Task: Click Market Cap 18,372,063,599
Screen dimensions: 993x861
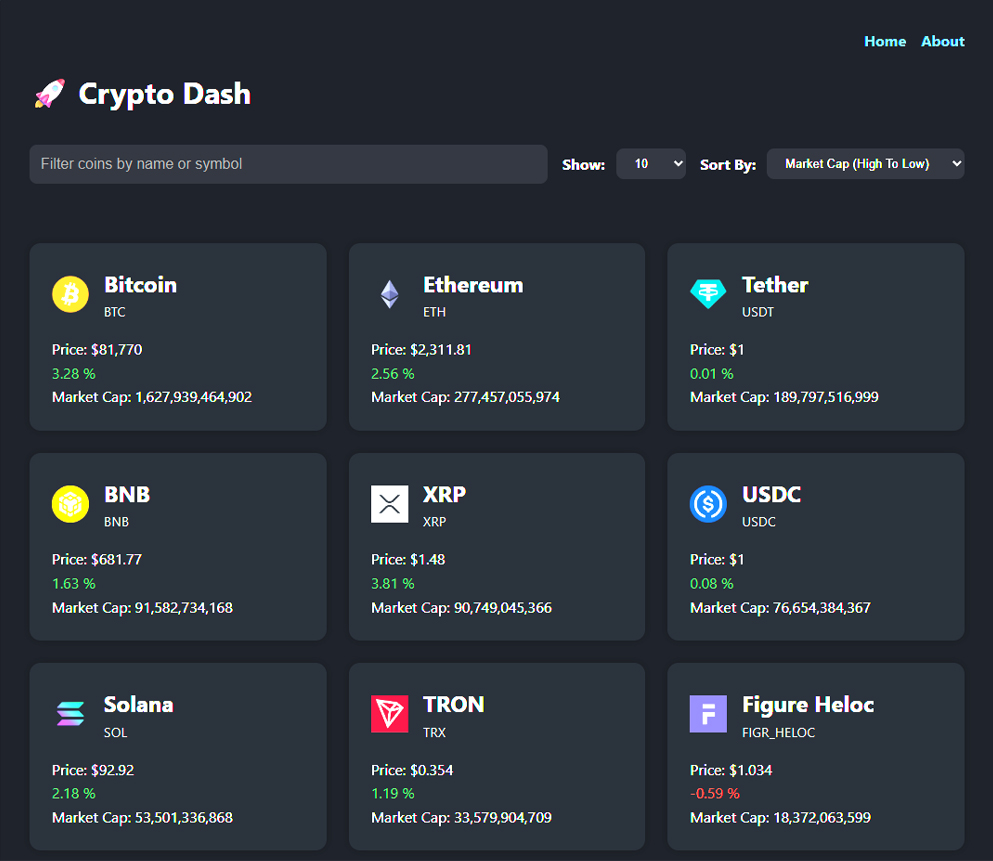Action: [780, 817]
